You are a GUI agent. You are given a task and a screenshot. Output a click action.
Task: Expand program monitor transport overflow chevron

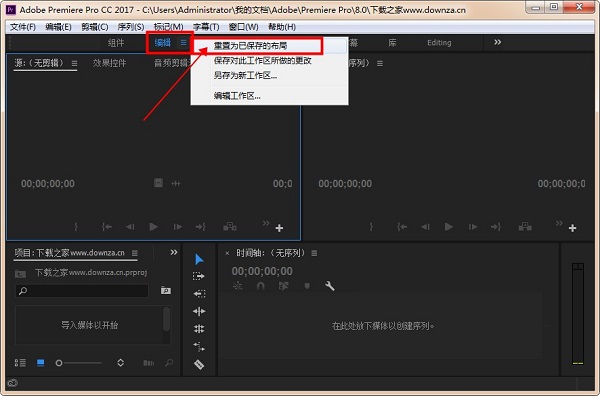tap(559, 223)
